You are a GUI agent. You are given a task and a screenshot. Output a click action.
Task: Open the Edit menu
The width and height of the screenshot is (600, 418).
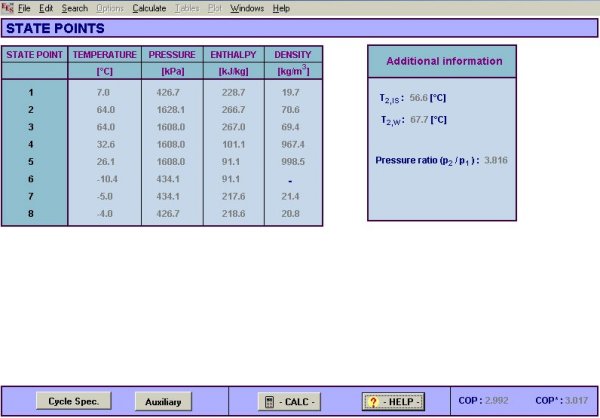(x=46, y=8)
